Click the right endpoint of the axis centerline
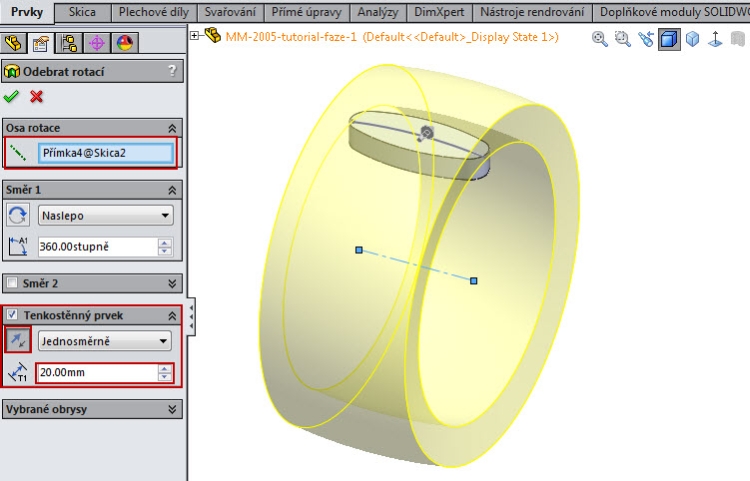The width and height of the screenshot is (750, 481). 474,281
